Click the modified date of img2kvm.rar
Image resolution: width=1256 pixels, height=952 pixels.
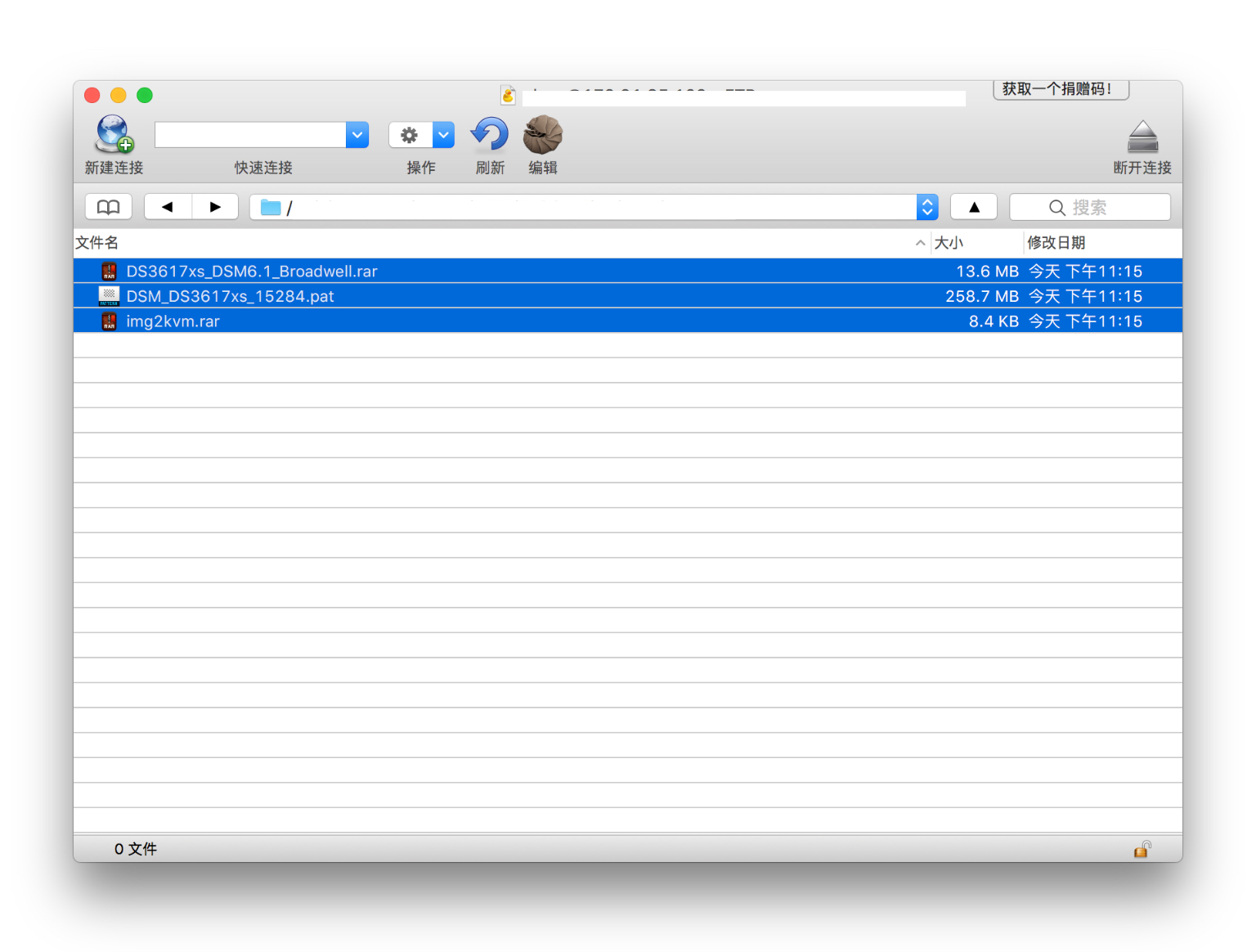(1085, 321)
